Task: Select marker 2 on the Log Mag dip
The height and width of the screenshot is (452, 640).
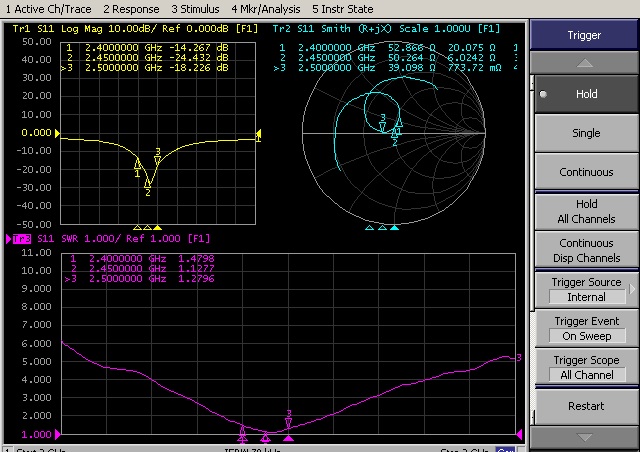Action: click(x=148, y=182)
